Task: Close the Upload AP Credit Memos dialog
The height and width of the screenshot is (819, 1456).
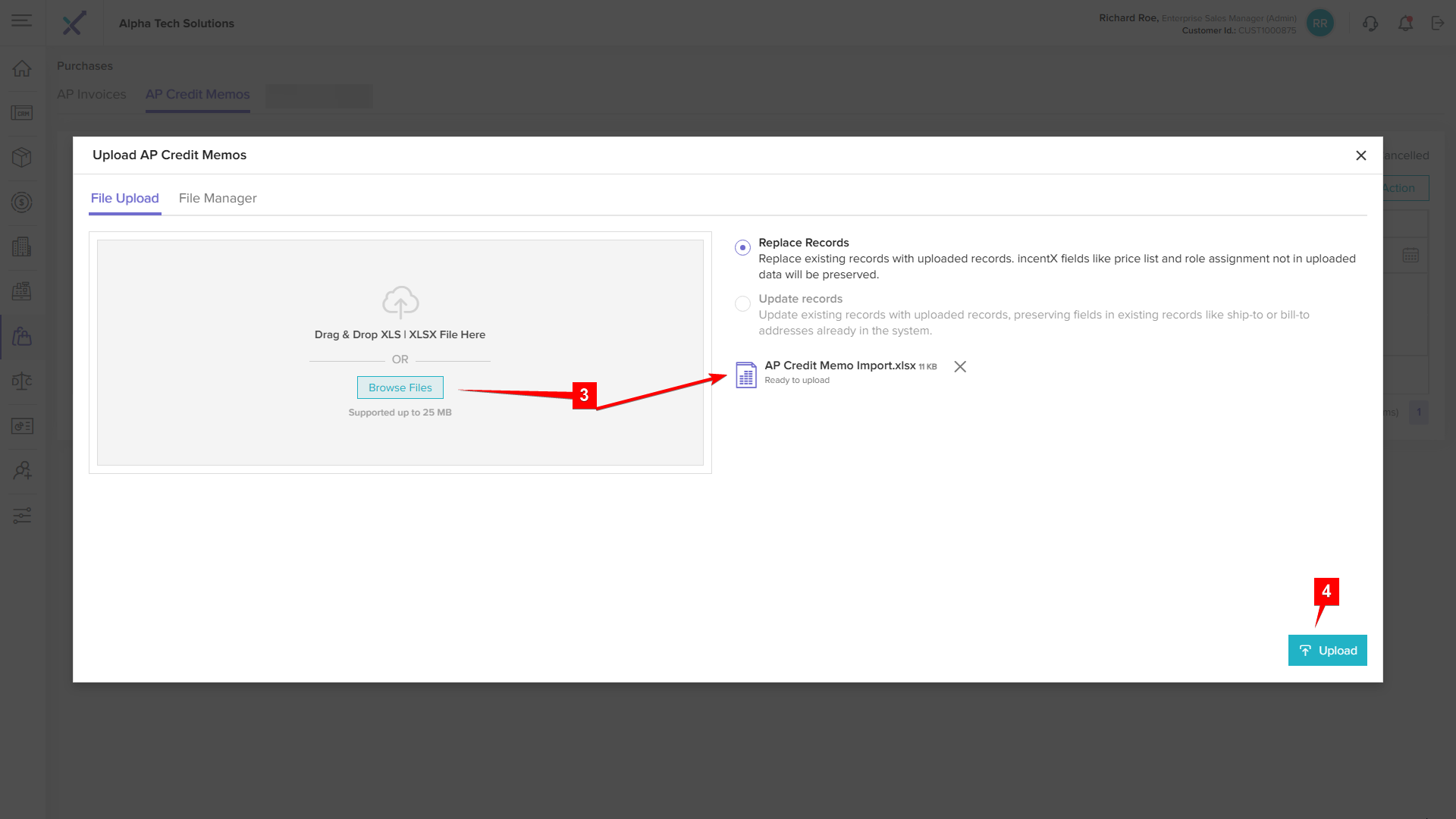Action: [1360, 155]
